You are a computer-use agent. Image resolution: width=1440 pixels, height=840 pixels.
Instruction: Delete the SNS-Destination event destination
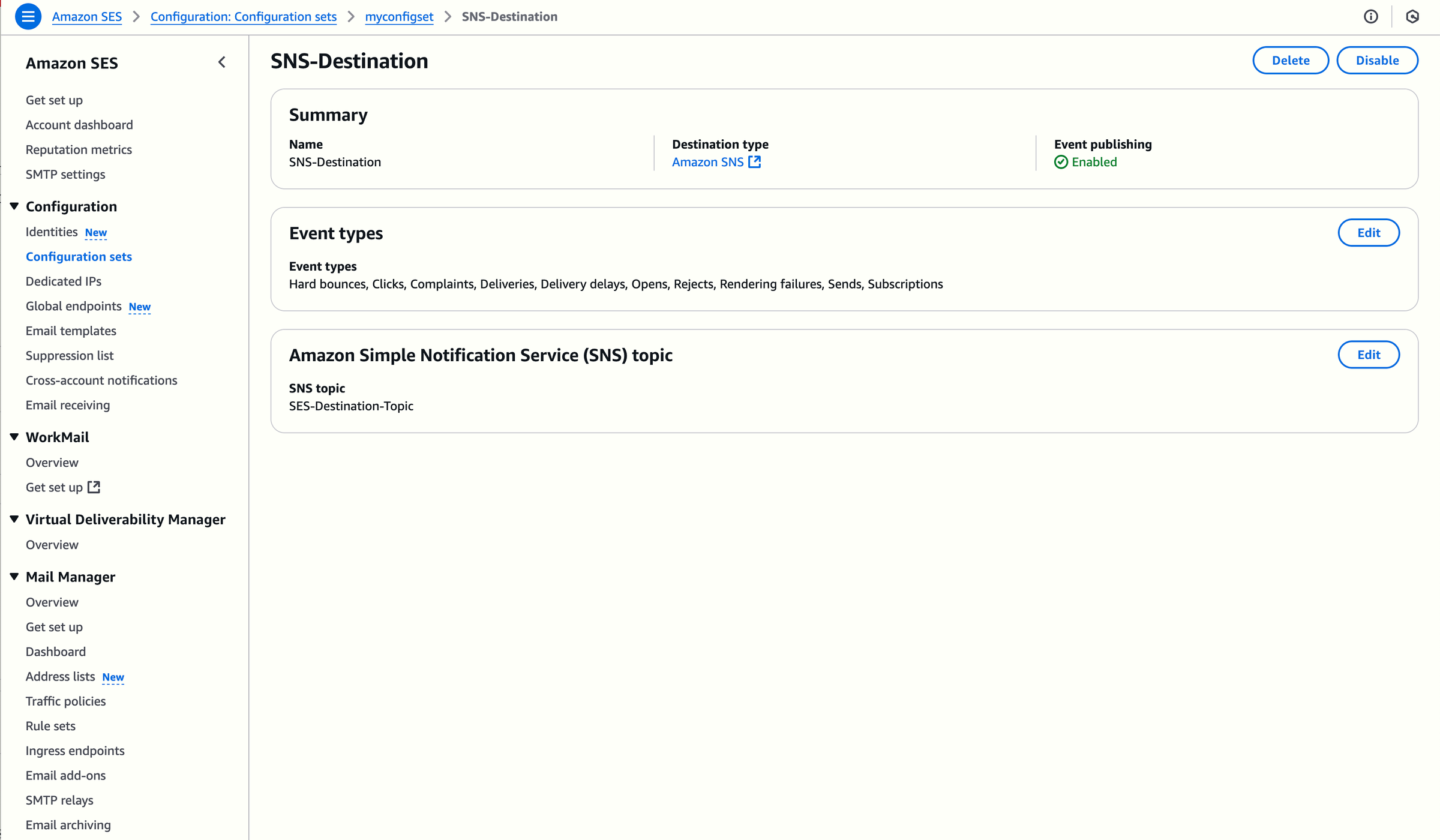[1291, 60]
